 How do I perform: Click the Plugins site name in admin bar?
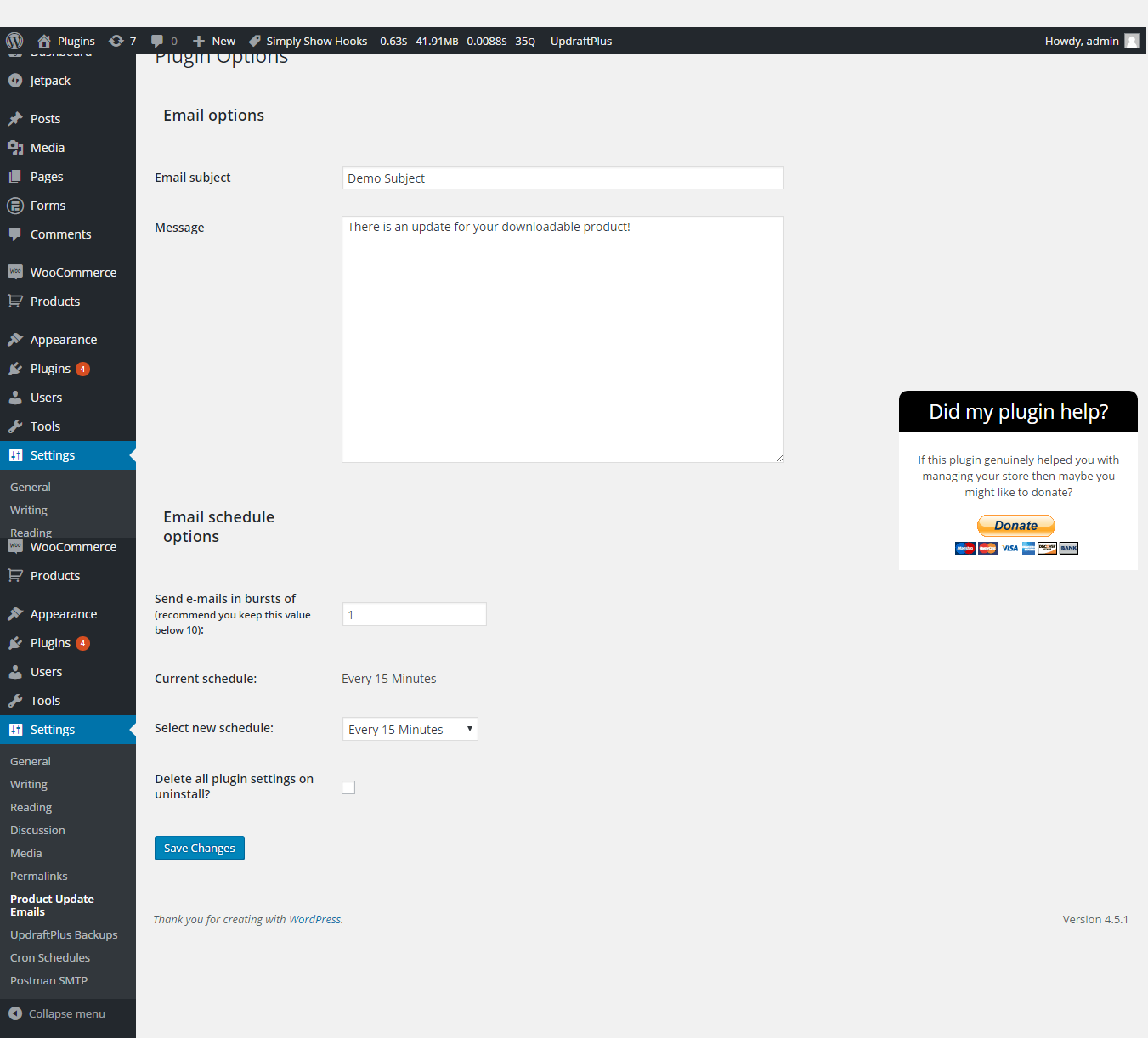tap(76, 41)
